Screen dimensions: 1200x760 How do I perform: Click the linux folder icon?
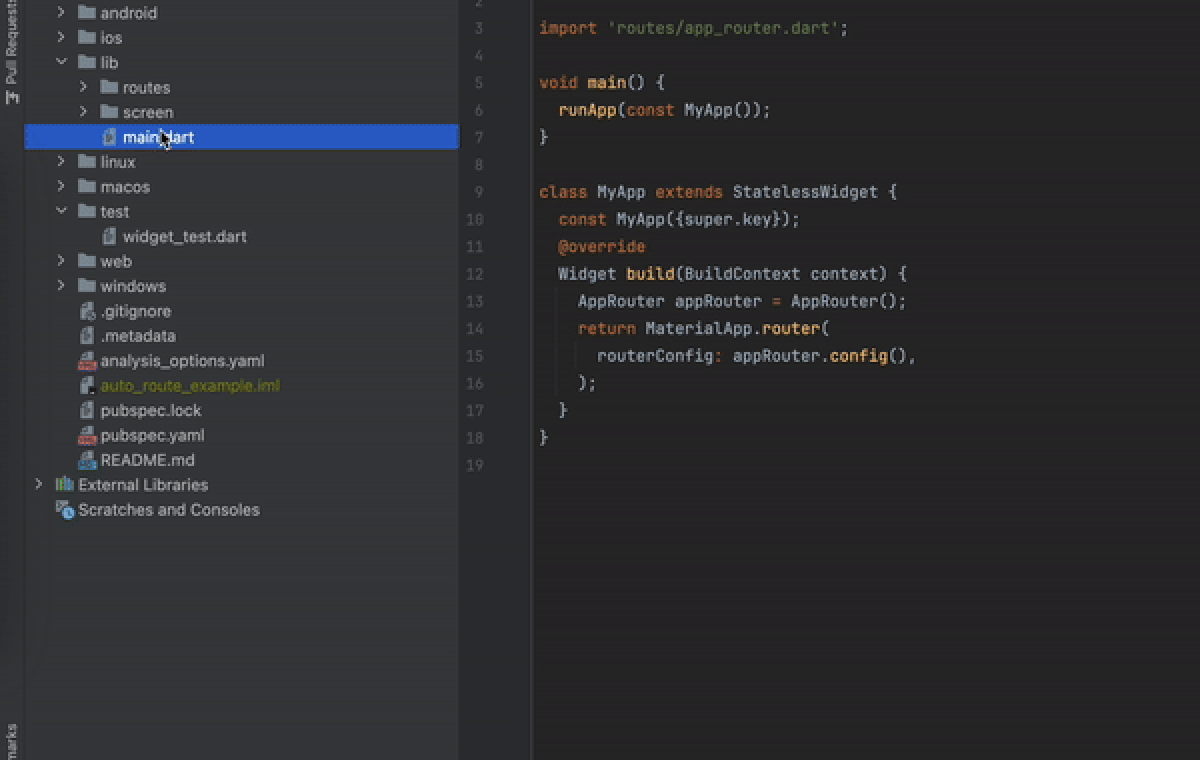click(x=87, y=162)
